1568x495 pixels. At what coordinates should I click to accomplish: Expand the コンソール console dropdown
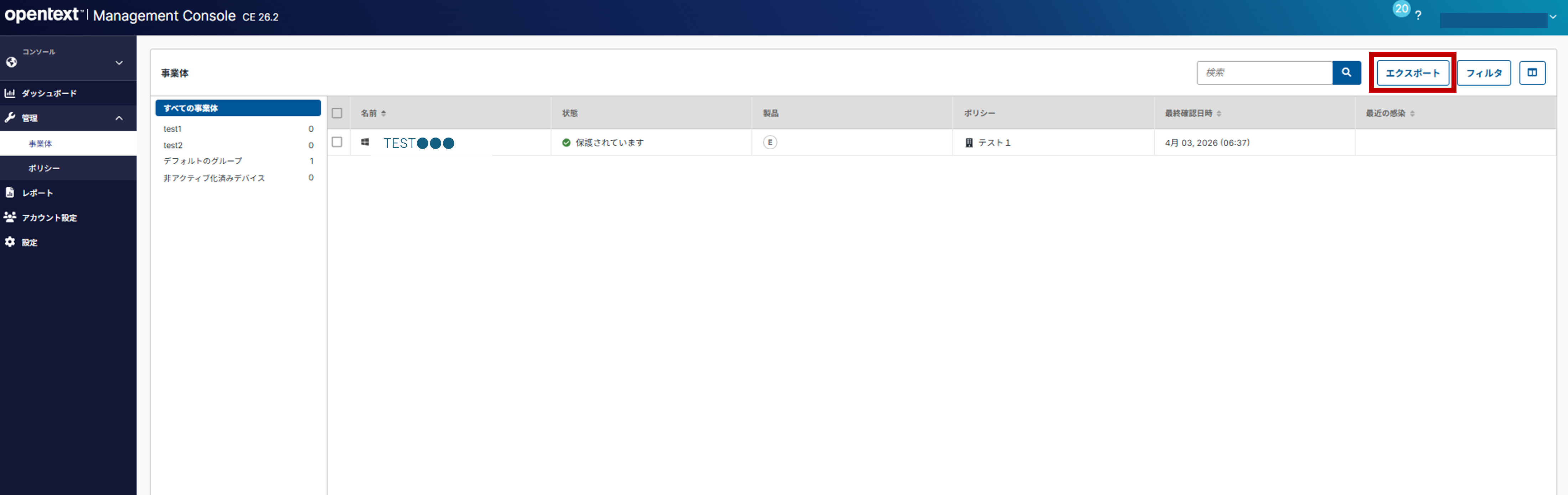(x=119, y=63)
